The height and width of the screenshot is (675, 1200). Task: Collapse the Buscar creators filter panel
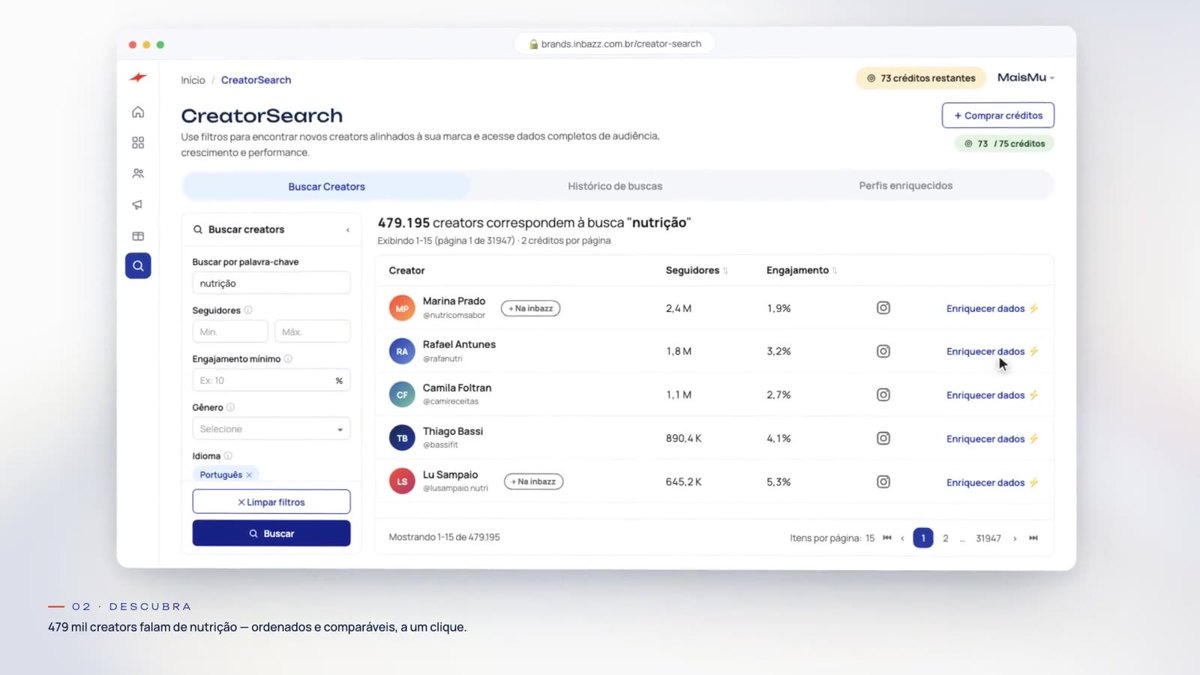coord(348,230)
